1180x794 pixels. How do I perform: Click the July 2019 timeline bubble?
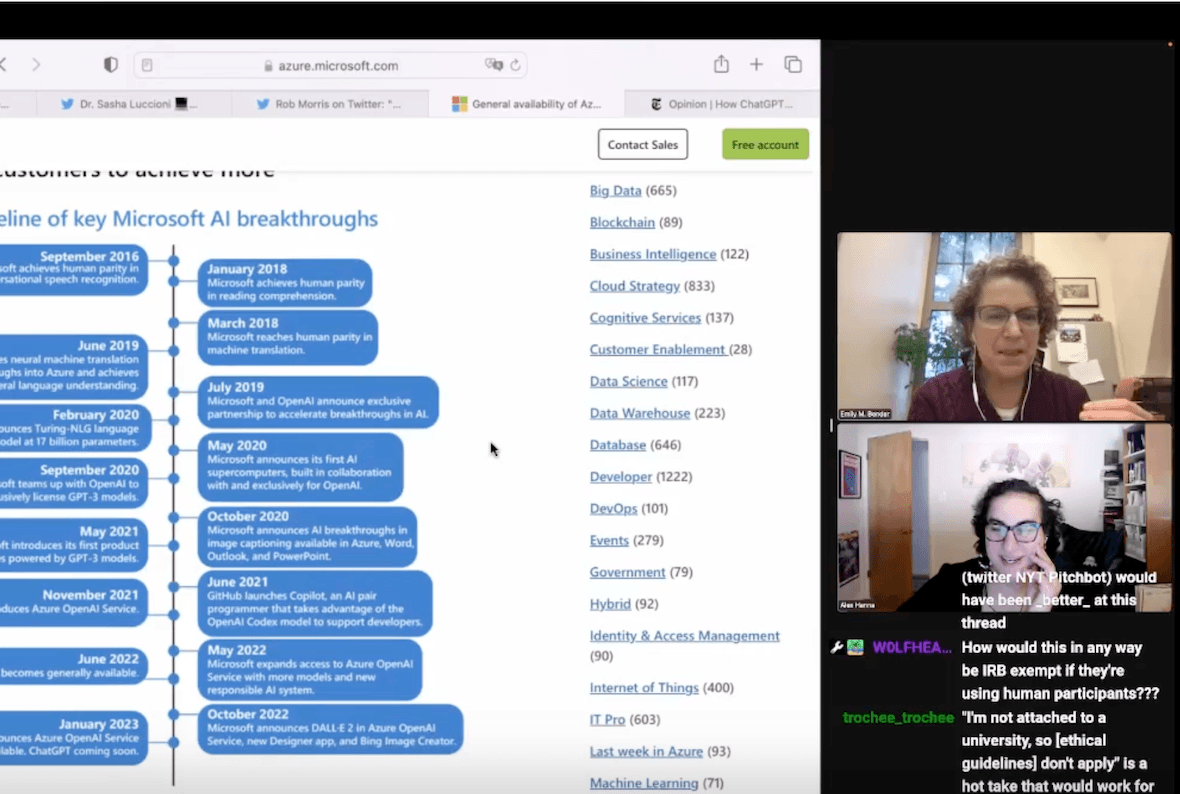[318, 402]
